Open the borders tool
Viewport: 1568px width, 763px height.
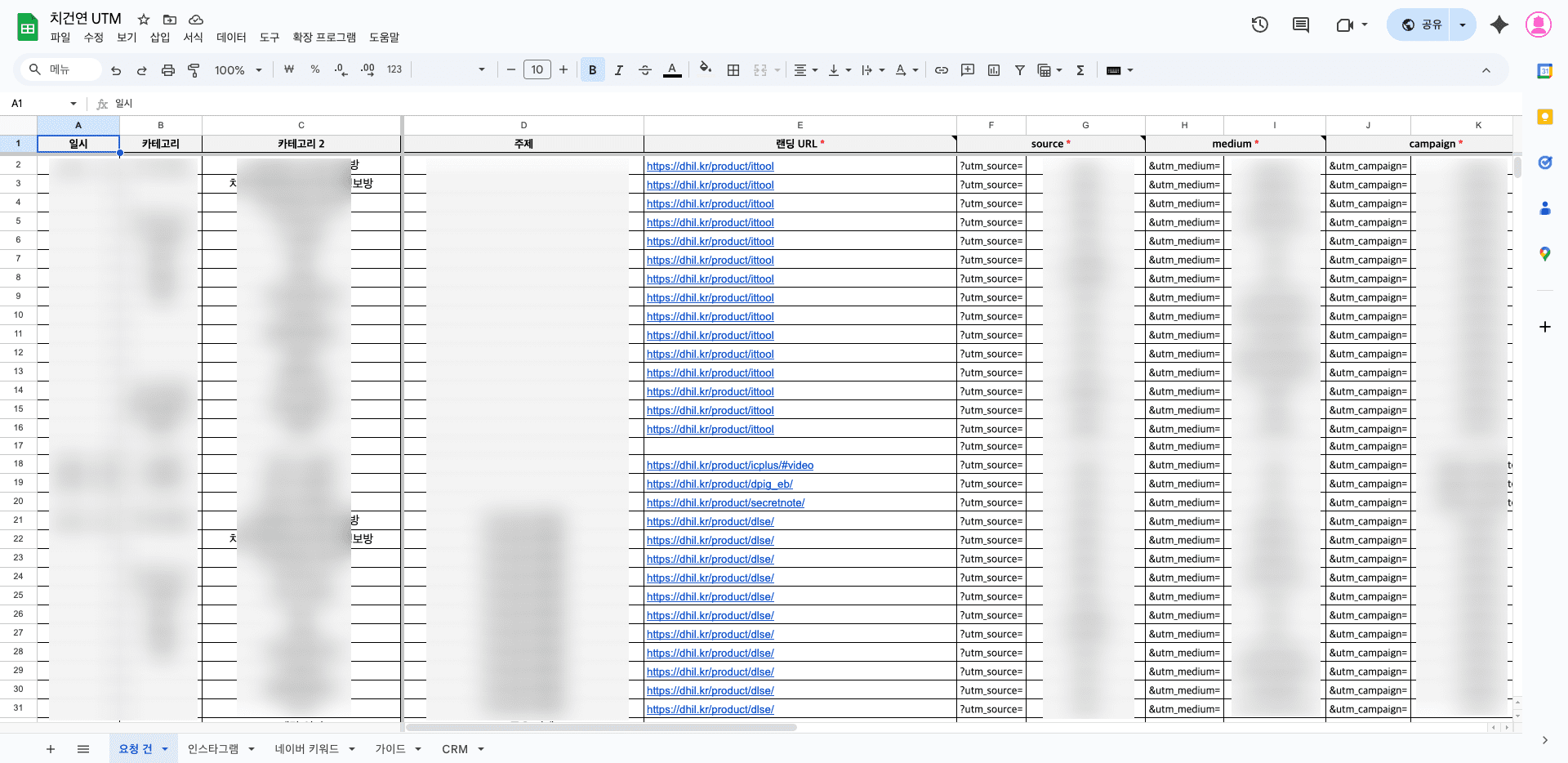click(733, 70)
